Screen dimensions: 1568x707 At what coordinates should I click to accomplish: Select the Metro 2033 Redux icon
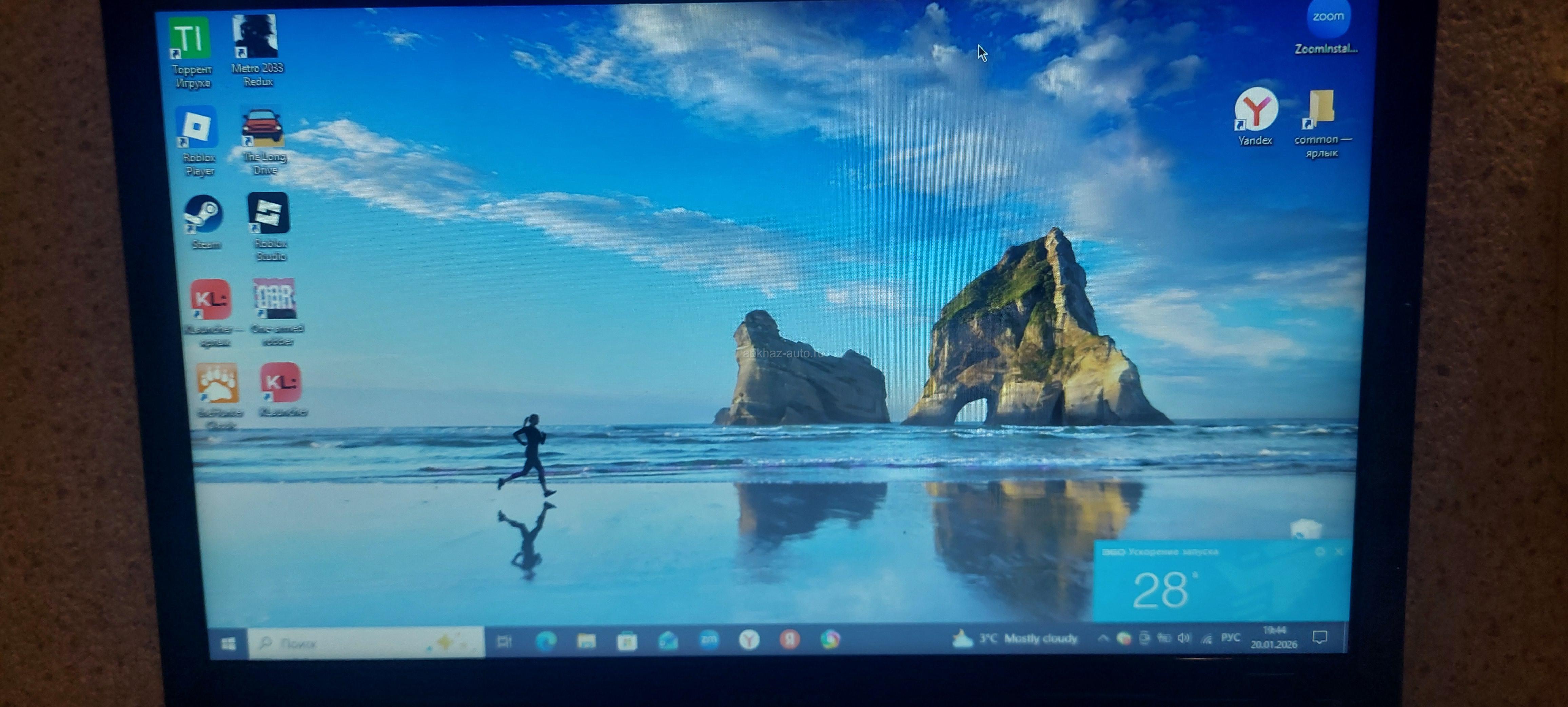256,36
